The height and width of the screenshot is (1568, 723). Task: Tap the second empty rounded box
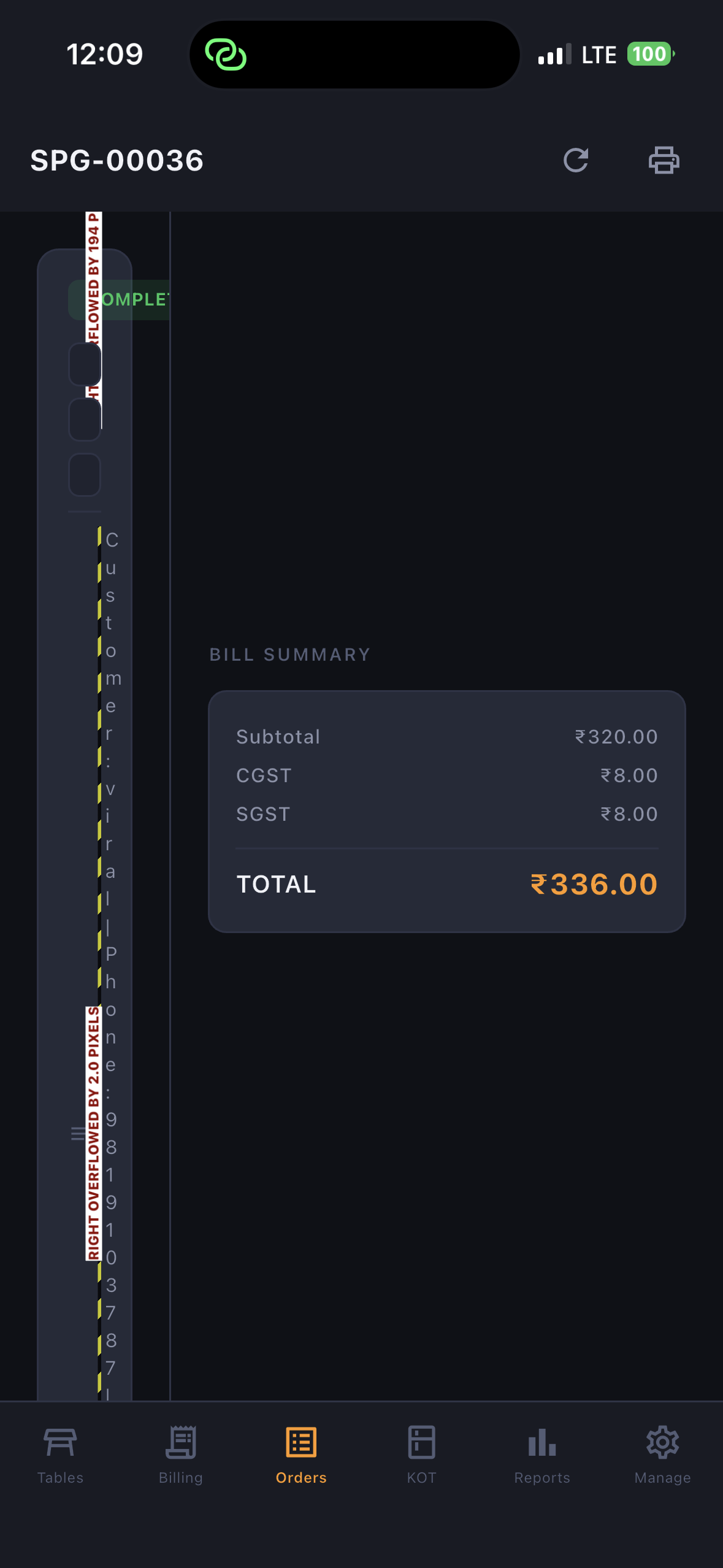pos(85,420)
